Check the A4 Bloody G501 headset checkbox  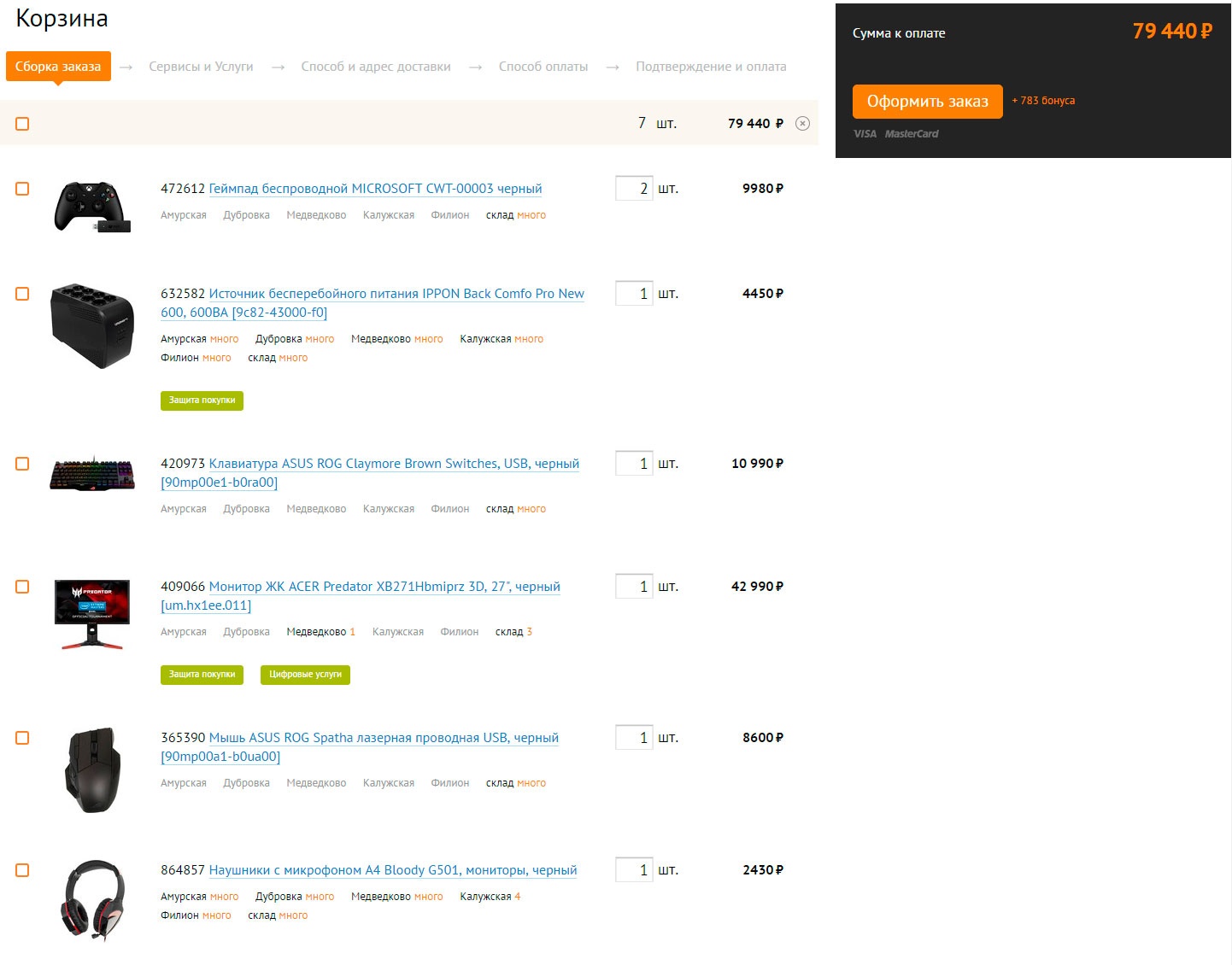pos(22,870)
